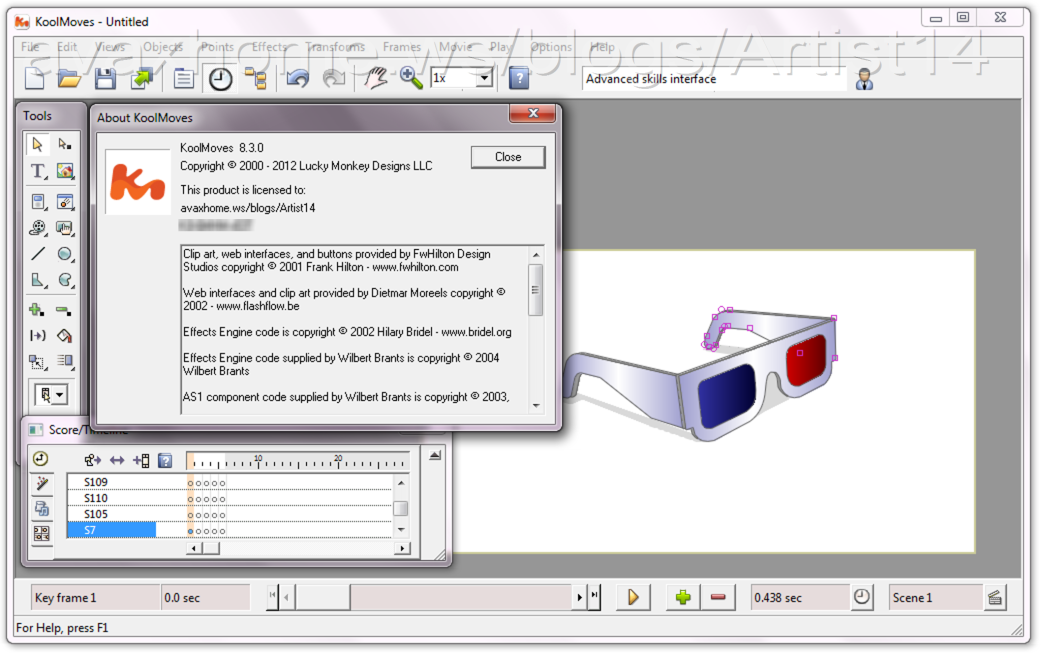Click the Scene 1 field
This screenshot has width=1041, height=653.
pyautogui.click(x=935, y=597)
